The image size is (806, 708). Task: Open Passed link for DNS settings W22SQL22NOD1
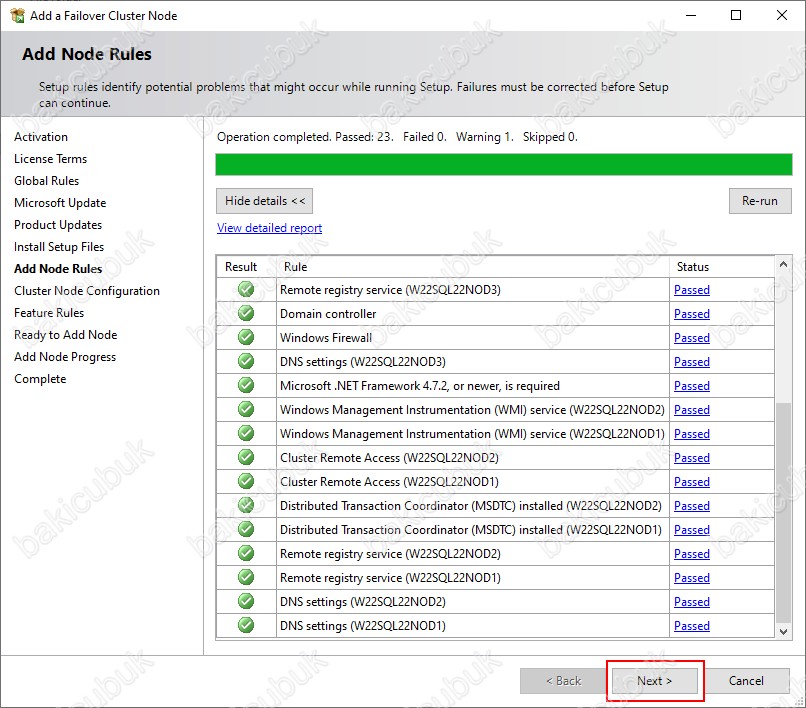691,626
